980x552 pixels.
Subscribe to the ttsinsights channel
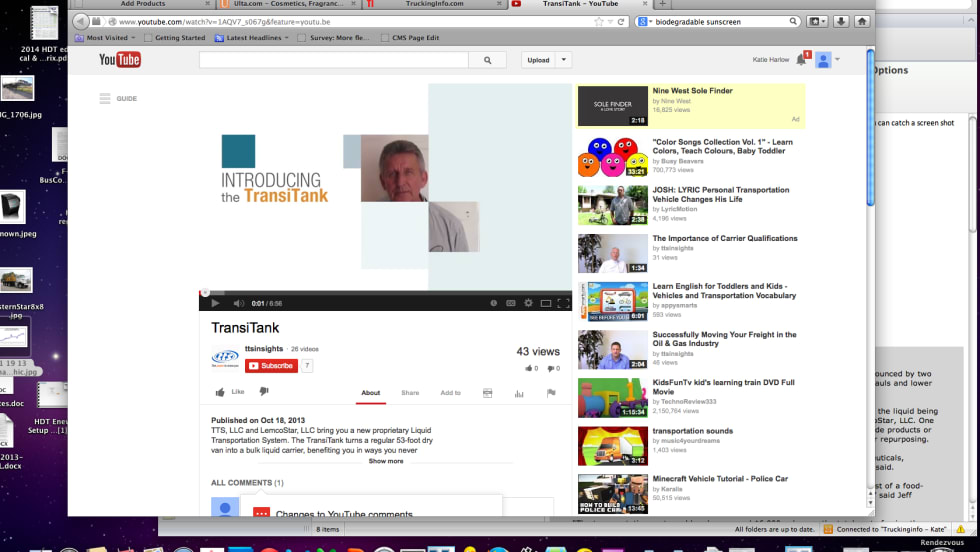click(x=272, y=366)
